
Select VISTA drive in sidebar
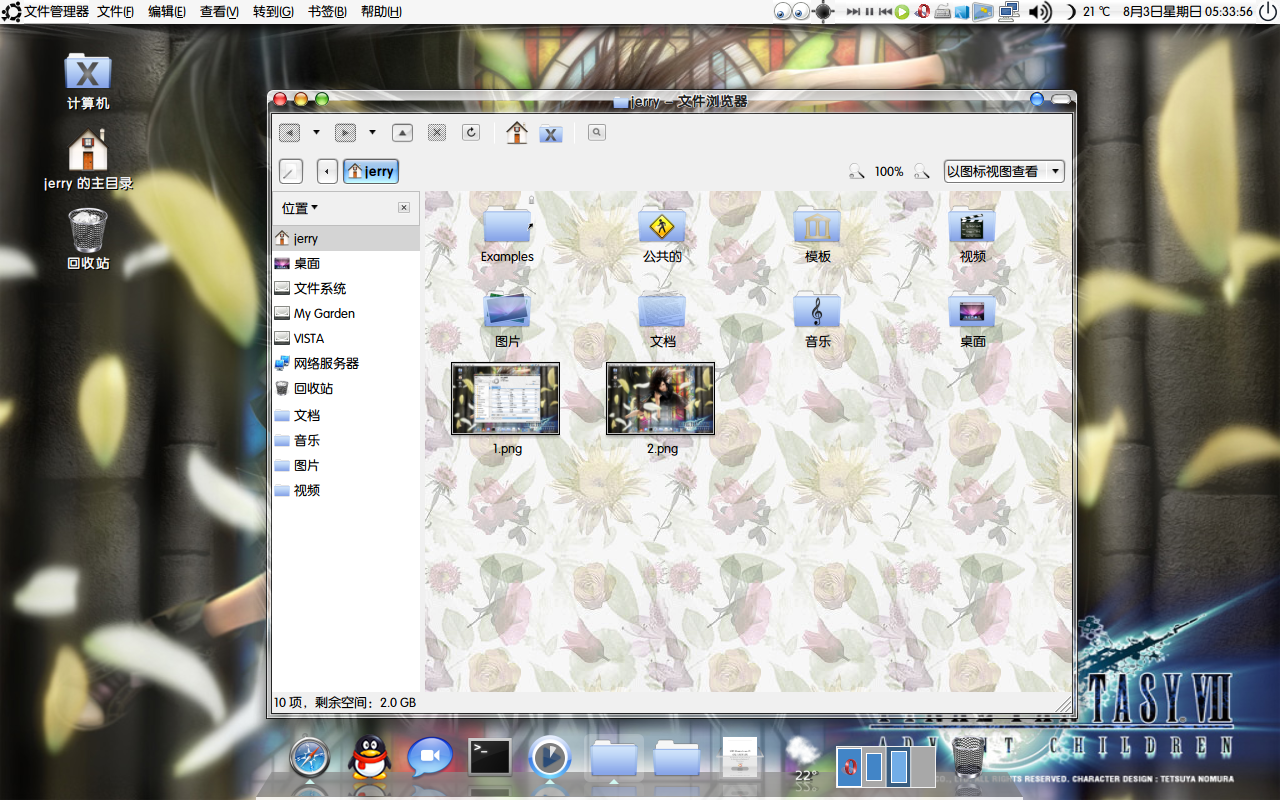coord(346,338)
